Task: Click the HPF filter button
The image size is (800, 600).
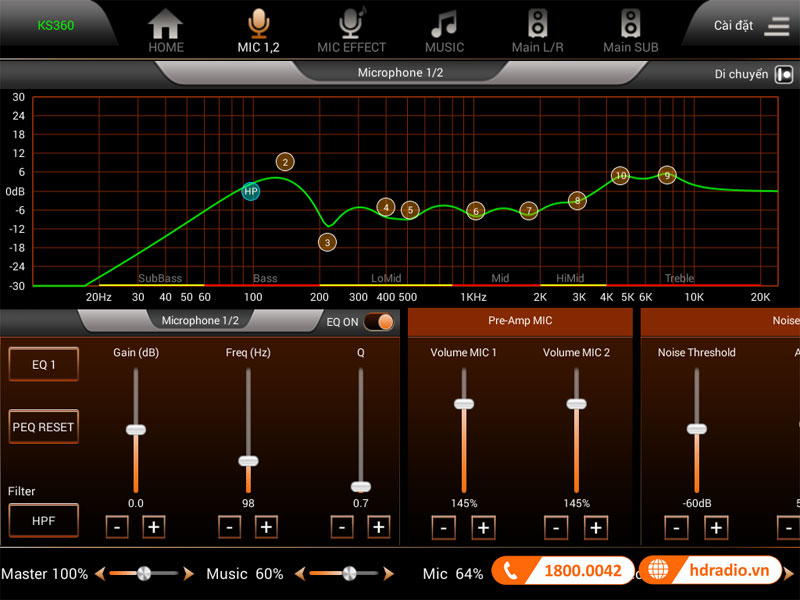Action: coord(44,520)
